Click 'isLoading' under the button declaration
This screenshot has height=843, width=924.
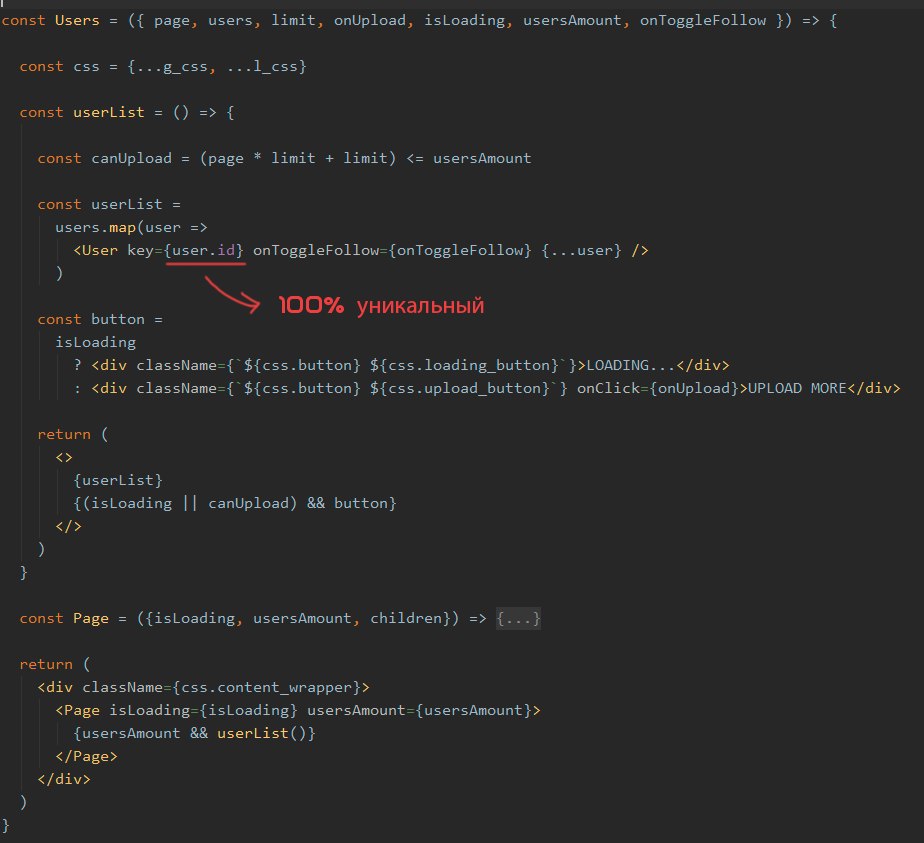tap(95, 342)
